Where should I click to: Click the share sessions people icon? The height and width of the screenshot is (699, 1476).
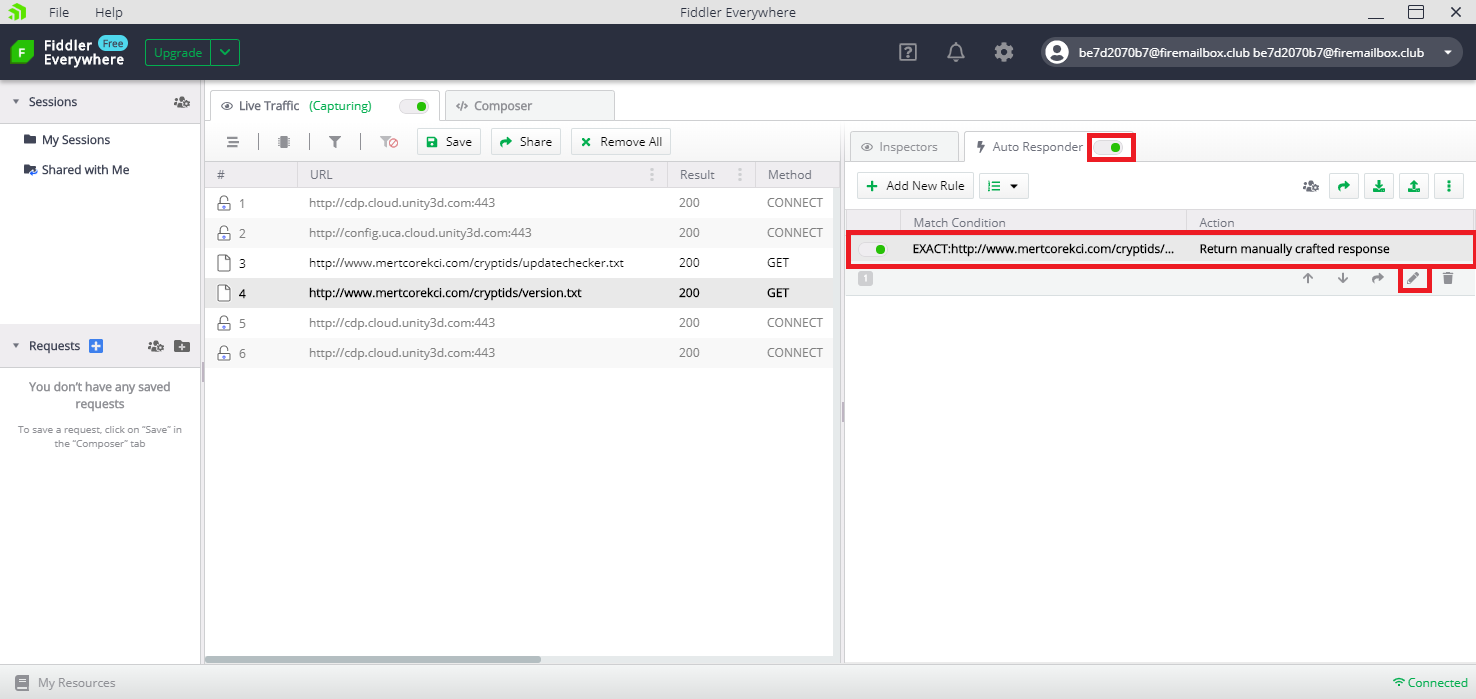pos(181,102)
